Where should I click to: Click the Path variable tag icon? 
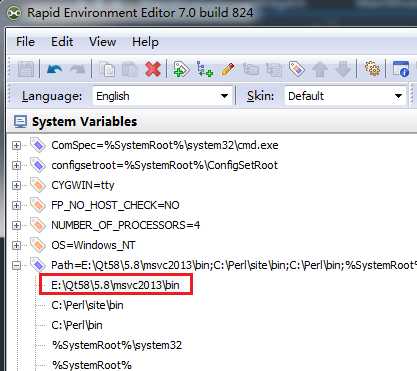(38, 265)
